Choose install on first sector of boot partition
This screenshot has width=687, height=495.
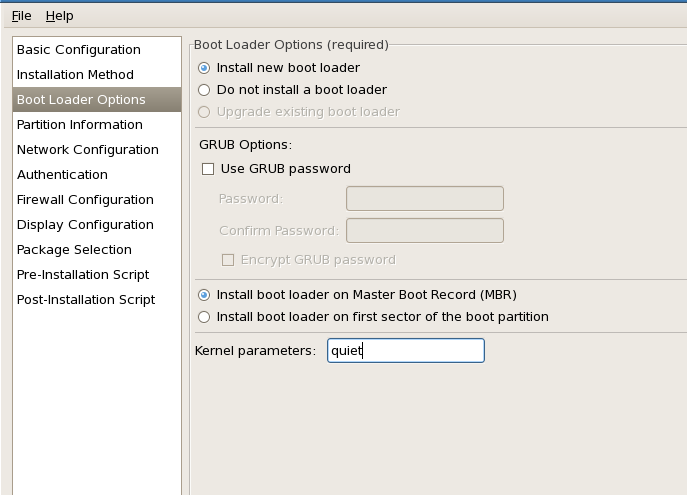[205, 317]
